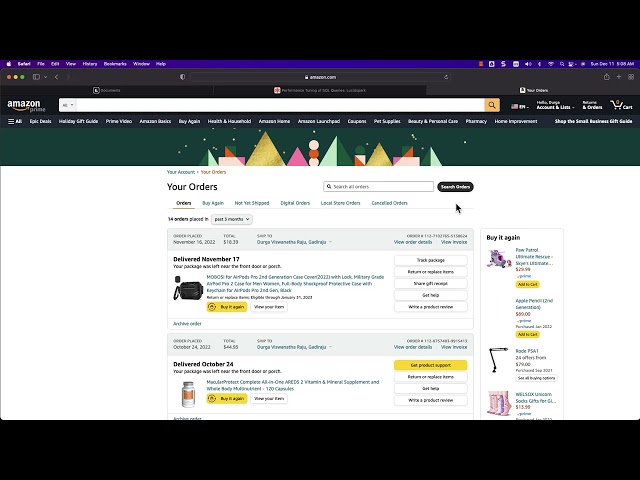Image resolution: width=640 pixels, height=480 pixels.
Task: Open Returns & Orders in the header
Action: point(592,105)
